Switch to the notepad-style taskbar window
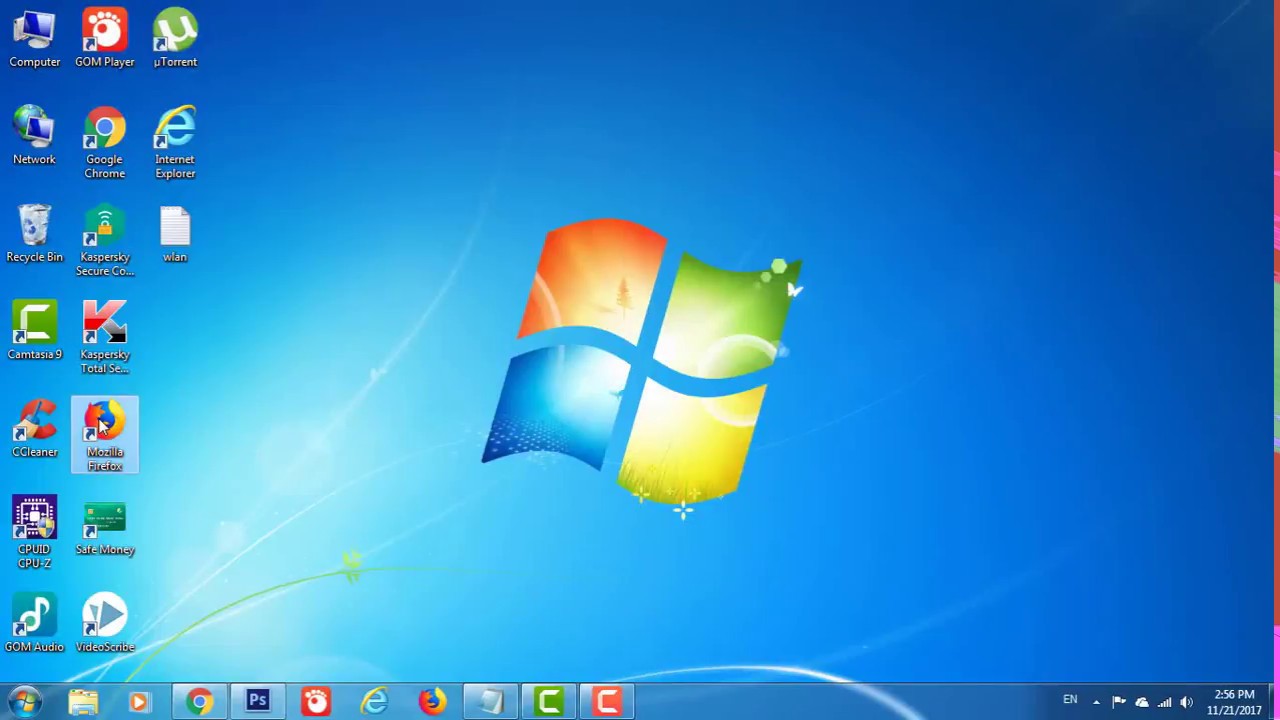 (490, 702)
